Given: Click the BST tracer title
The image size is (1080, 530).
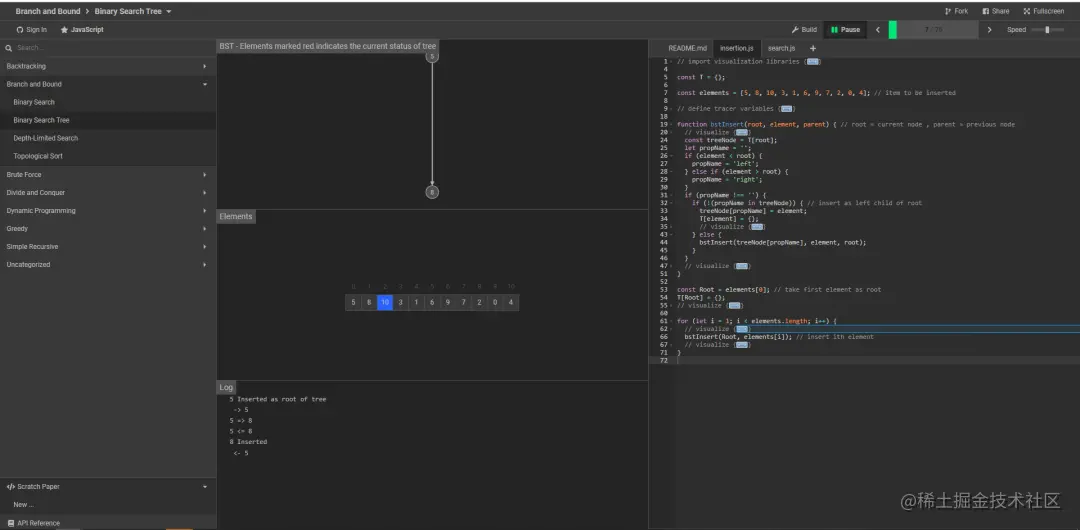Looking at the screenshot, I should point(327,46).
